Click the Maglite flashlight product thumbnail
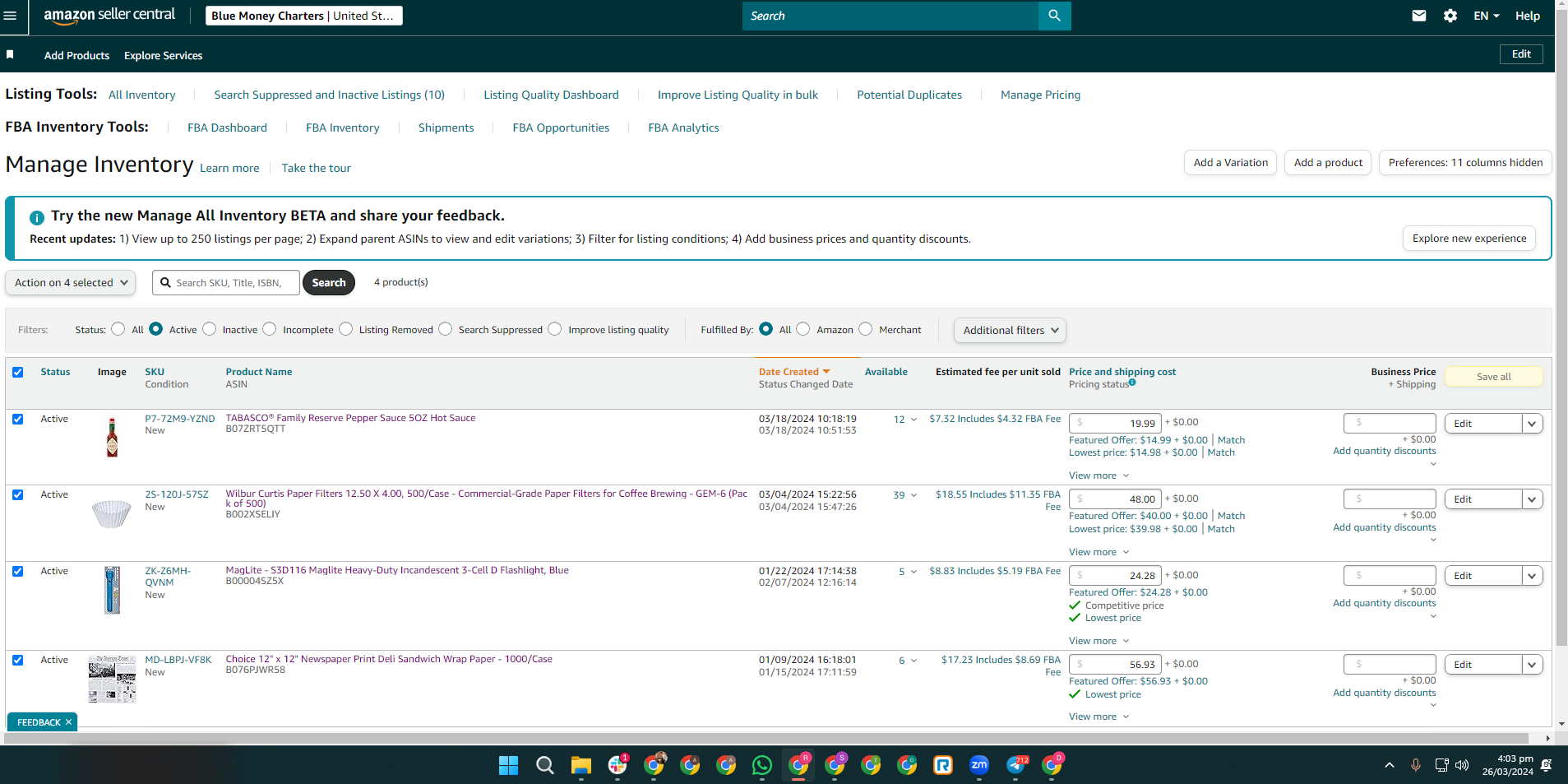The height and width of the screenshot is (784, 1568). [113, 590]
